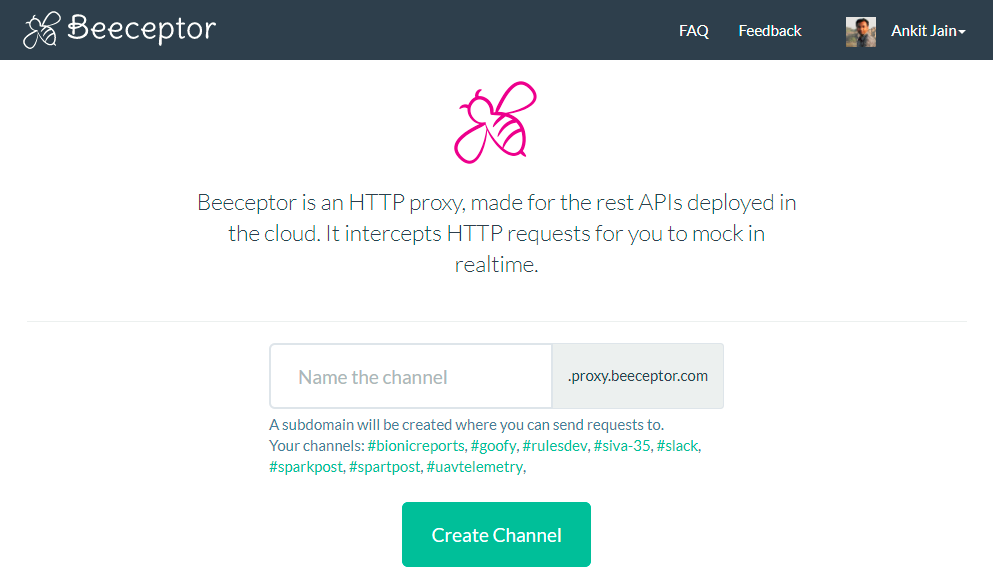
Task: Open the #siva-35 channel
Action: (622, 446)
